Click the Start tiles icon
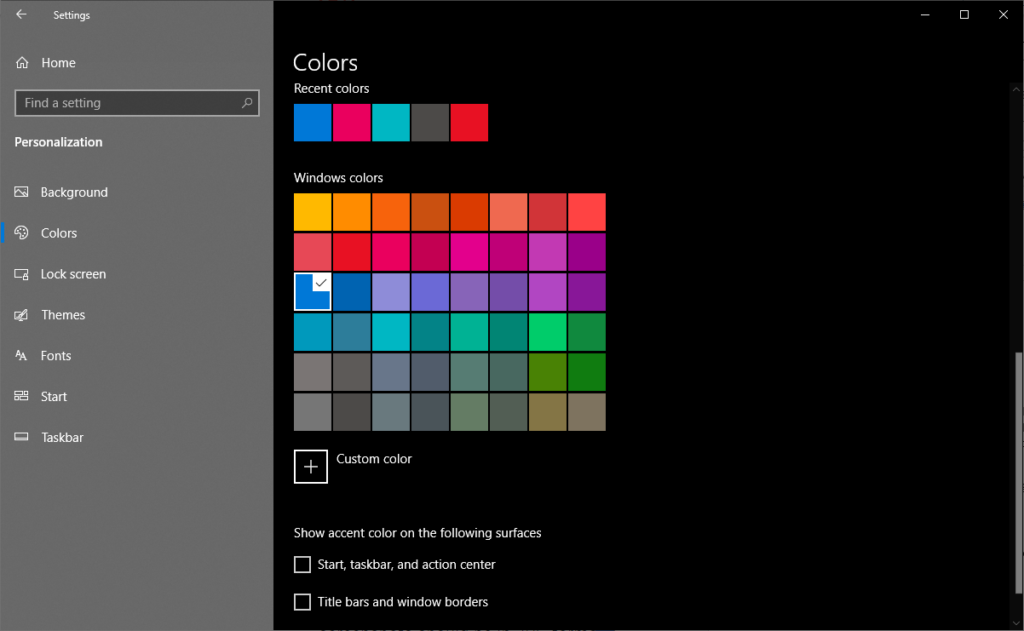Screen dimensions: 1024x631 click(22, 396)
